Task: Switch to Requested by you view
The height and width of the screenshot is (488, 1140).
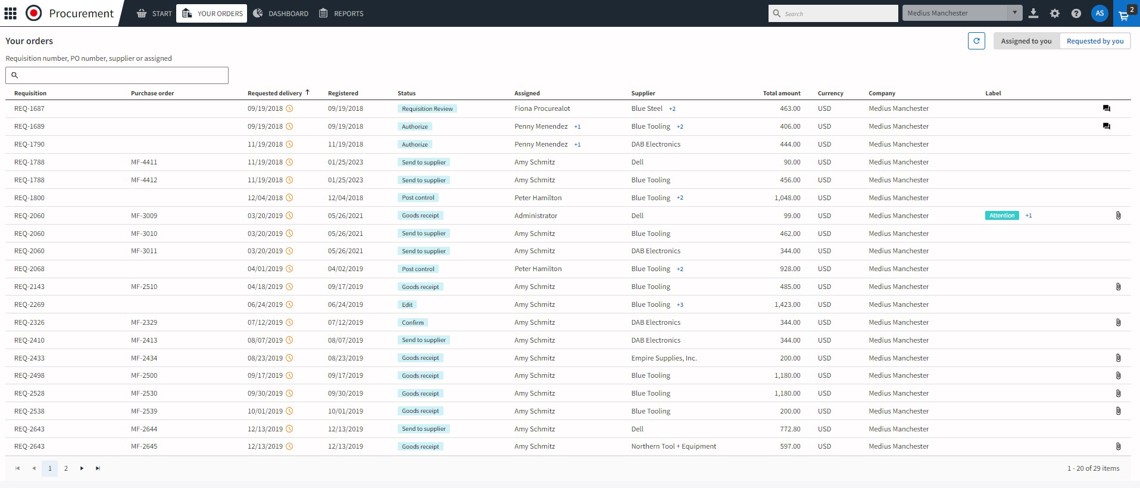Action: (1095, 41)
